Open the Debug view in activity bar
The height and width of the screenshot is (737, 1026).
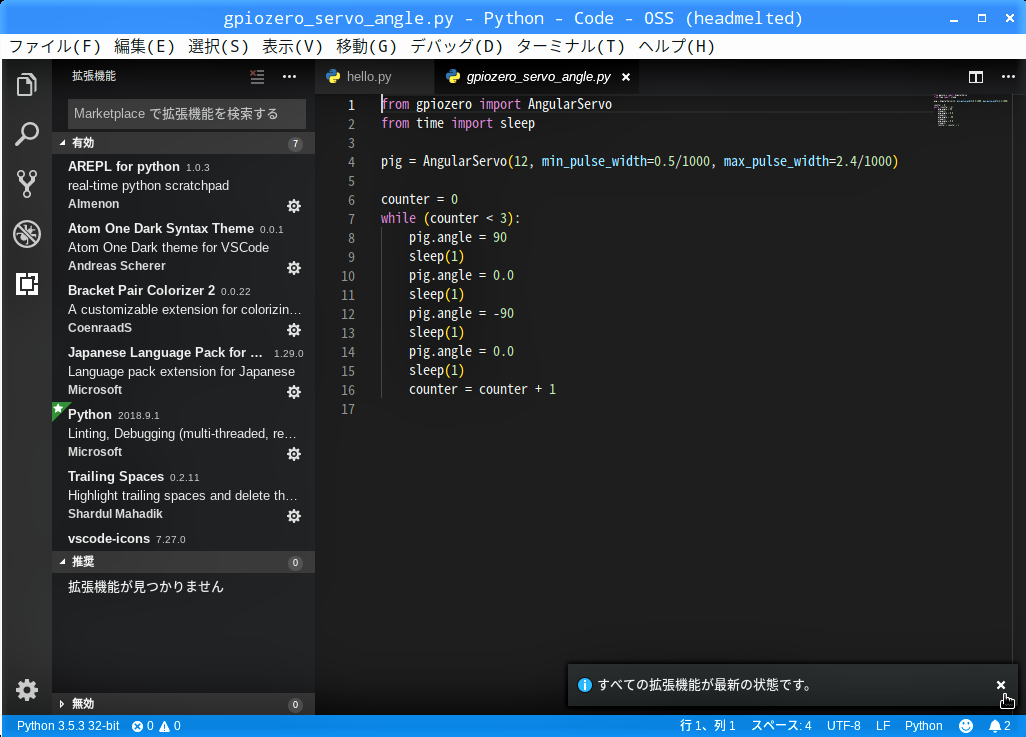(27, 234)
